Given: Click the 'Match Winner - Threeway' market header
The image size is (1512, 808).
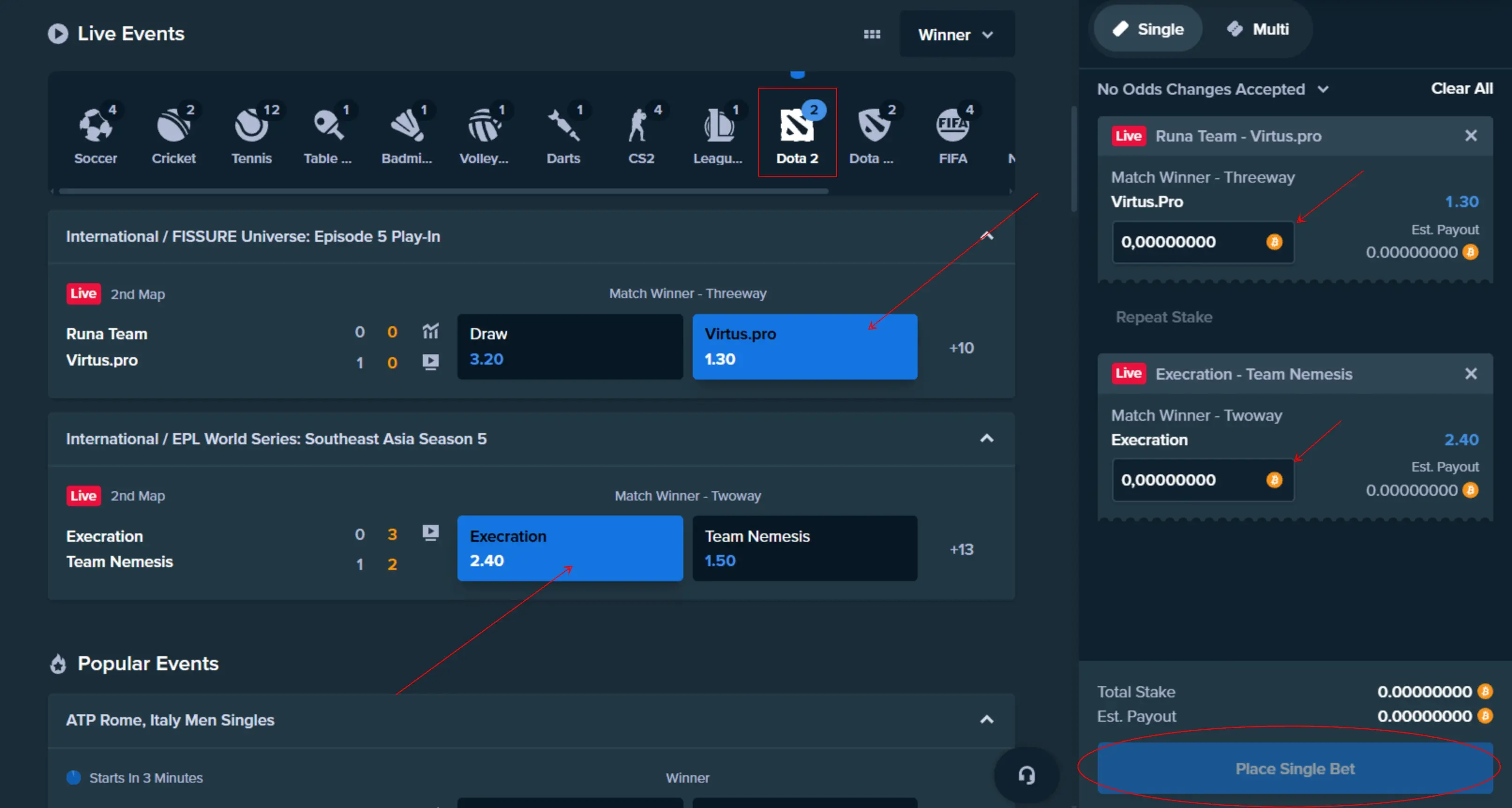Looking at the screenshot, I should click(687, 293).
